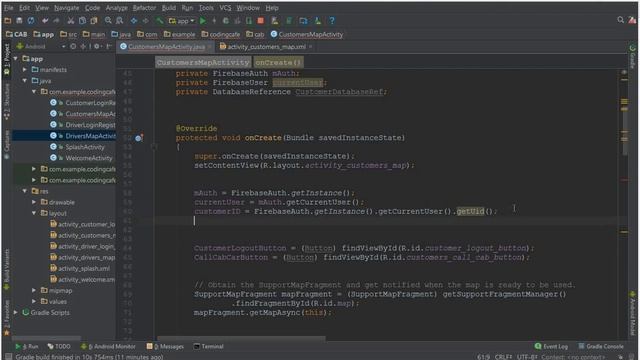This screenshot has width=640, height=360.
Task: Click the Paste toolbar icon
Action: pyautogui.click(x=94, y=20)
